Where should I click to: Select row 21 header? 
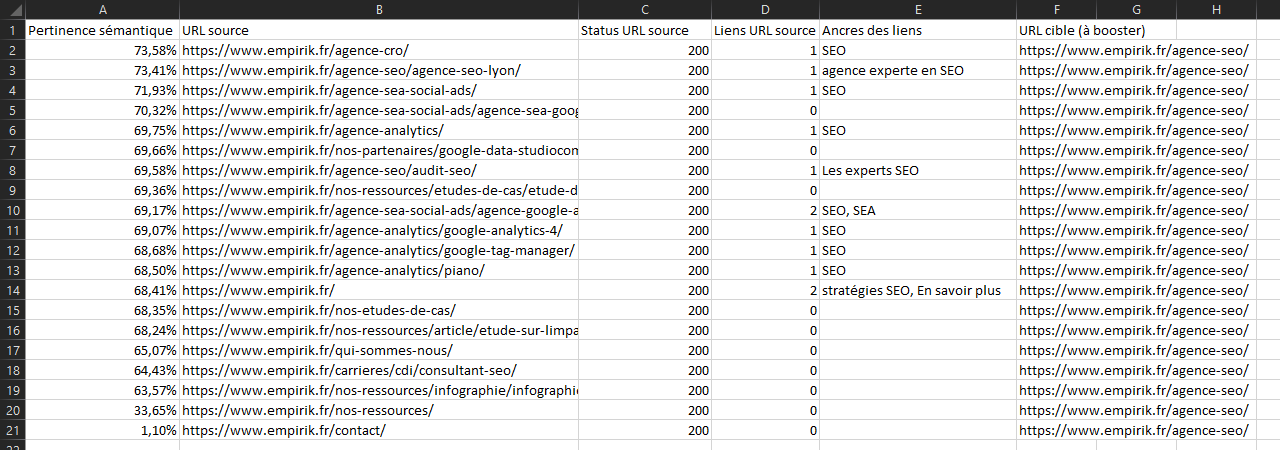[x=12, y=430]
